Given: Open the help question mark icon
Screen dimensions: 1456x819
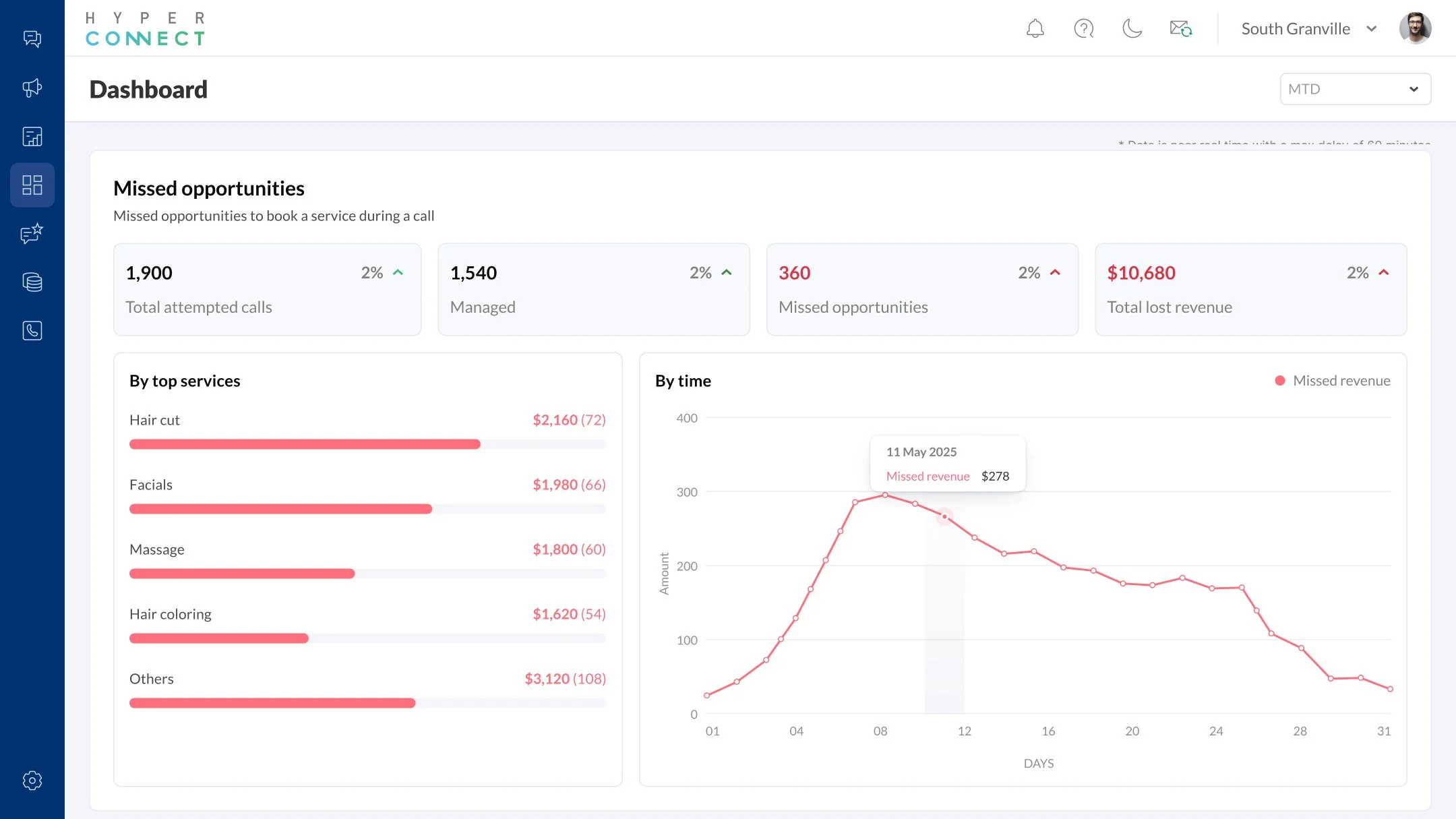Looking at the screenshot, I should pos(1083,28).
